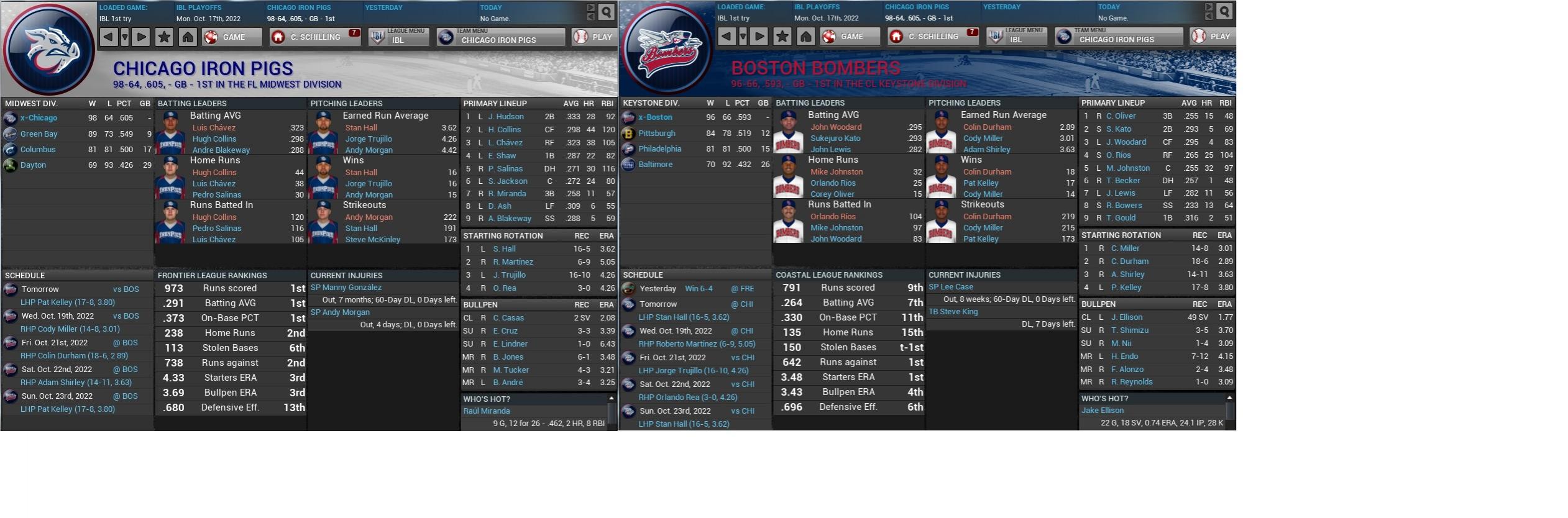Viewport: 1568px width, 518px height.
Task: Expand Boston Who's Hot panel arrow
Action: click(1229, 398)
